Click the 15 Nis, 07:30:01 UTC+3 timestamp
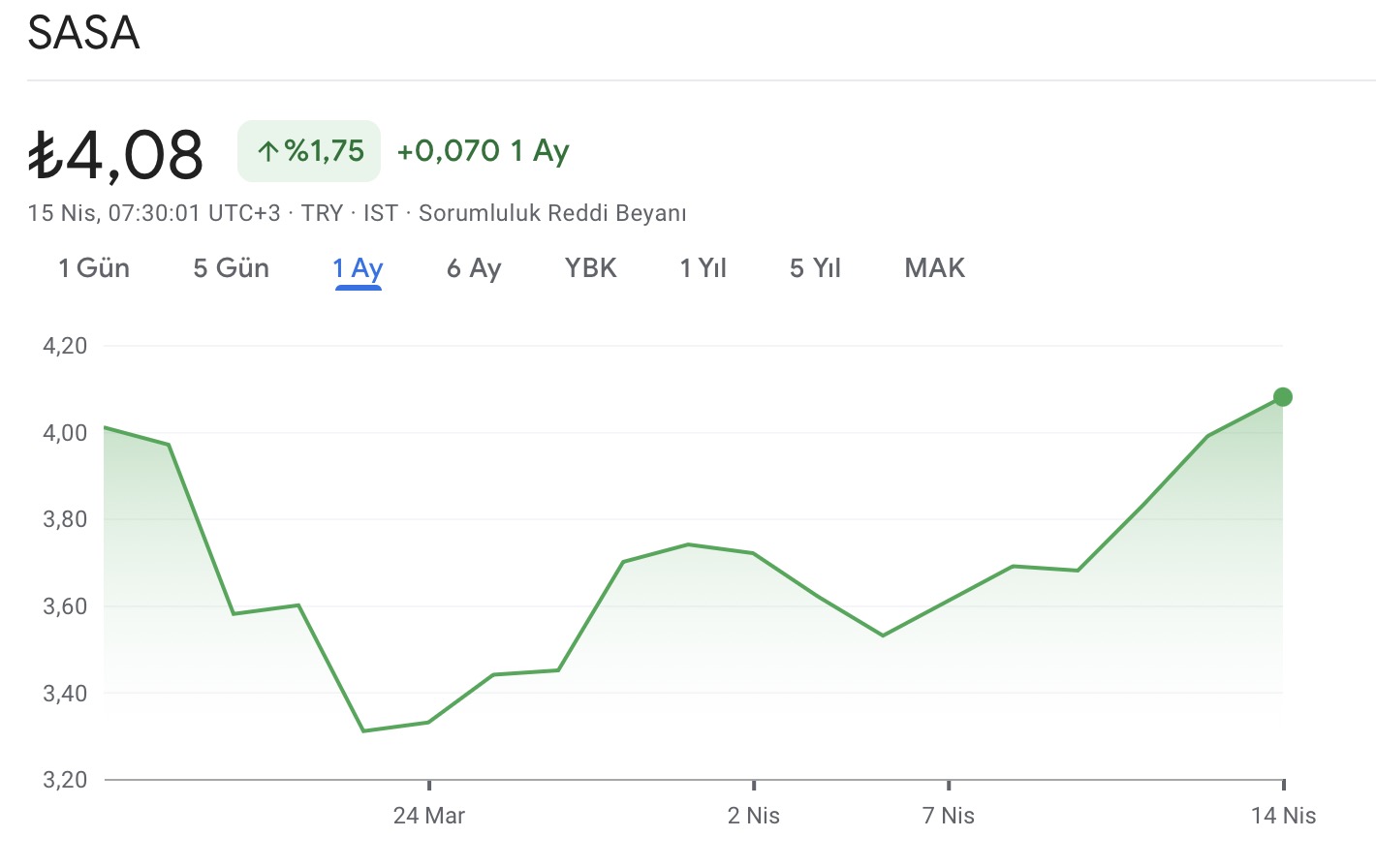The width and height of the screenshot is (1376, 868). point(154,213)
